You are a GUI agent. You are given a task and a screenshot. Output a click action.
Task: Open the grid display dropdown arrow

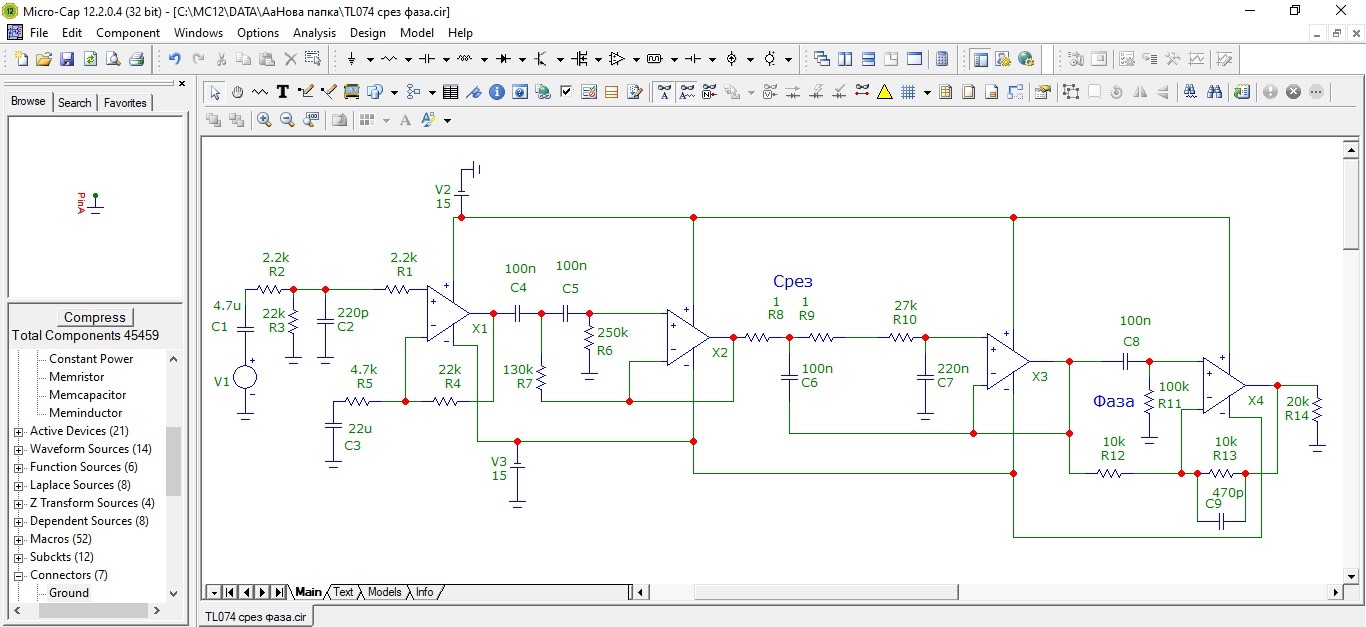click(x=927, y=92)
